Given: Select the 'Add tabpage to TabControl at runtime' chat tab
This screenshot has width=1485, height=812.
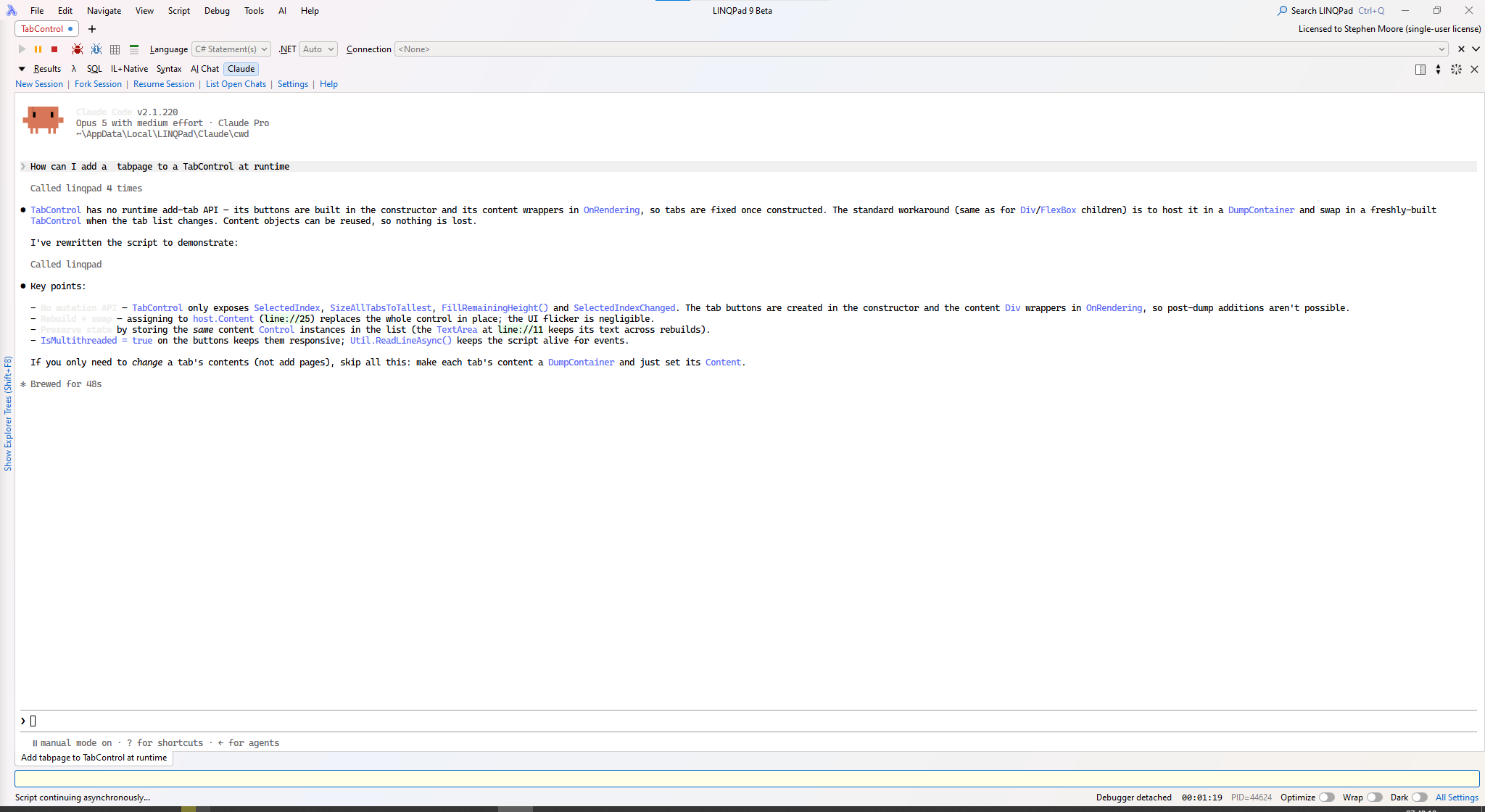Looking at the screenshot, I should (94, 758).
